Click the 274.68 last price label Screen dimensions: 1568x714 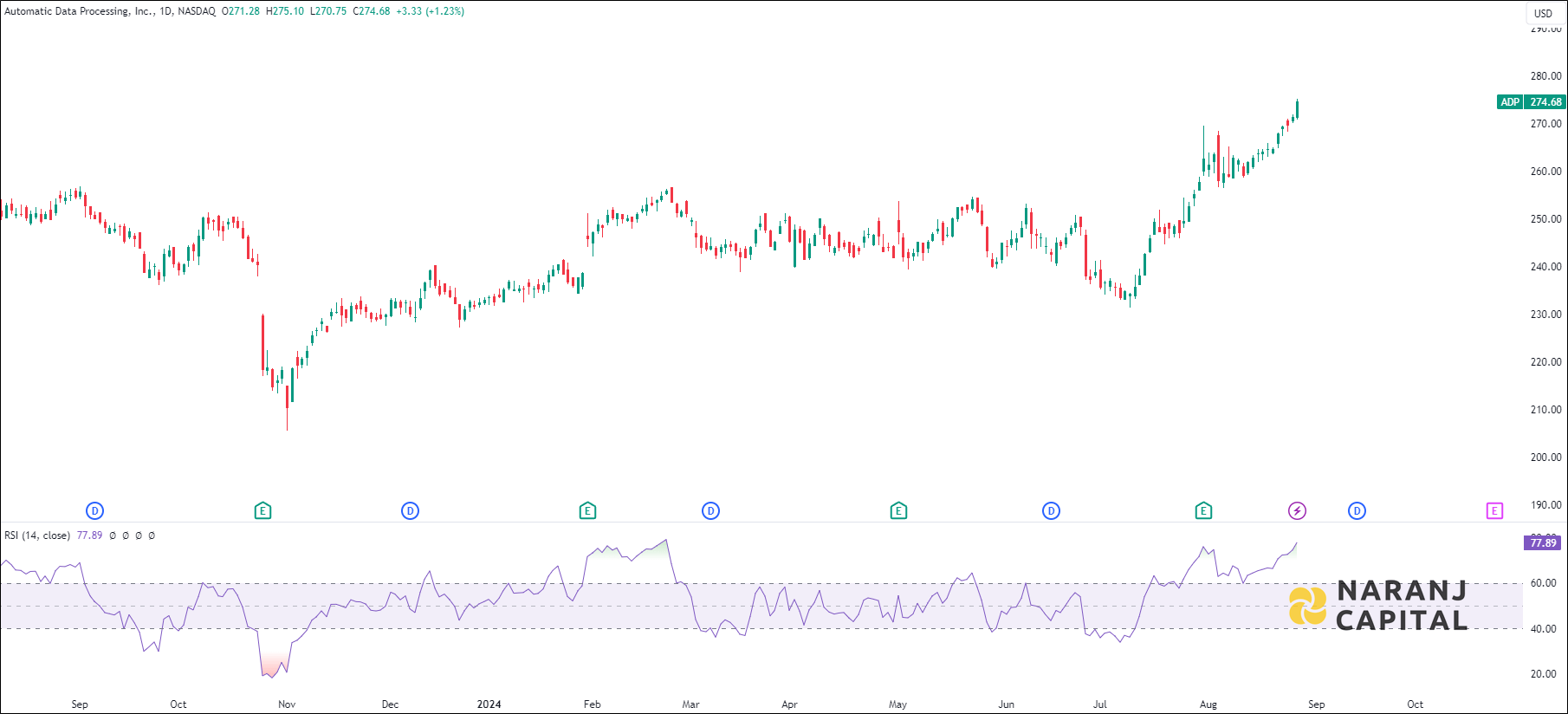click(x=1545, y=102)
